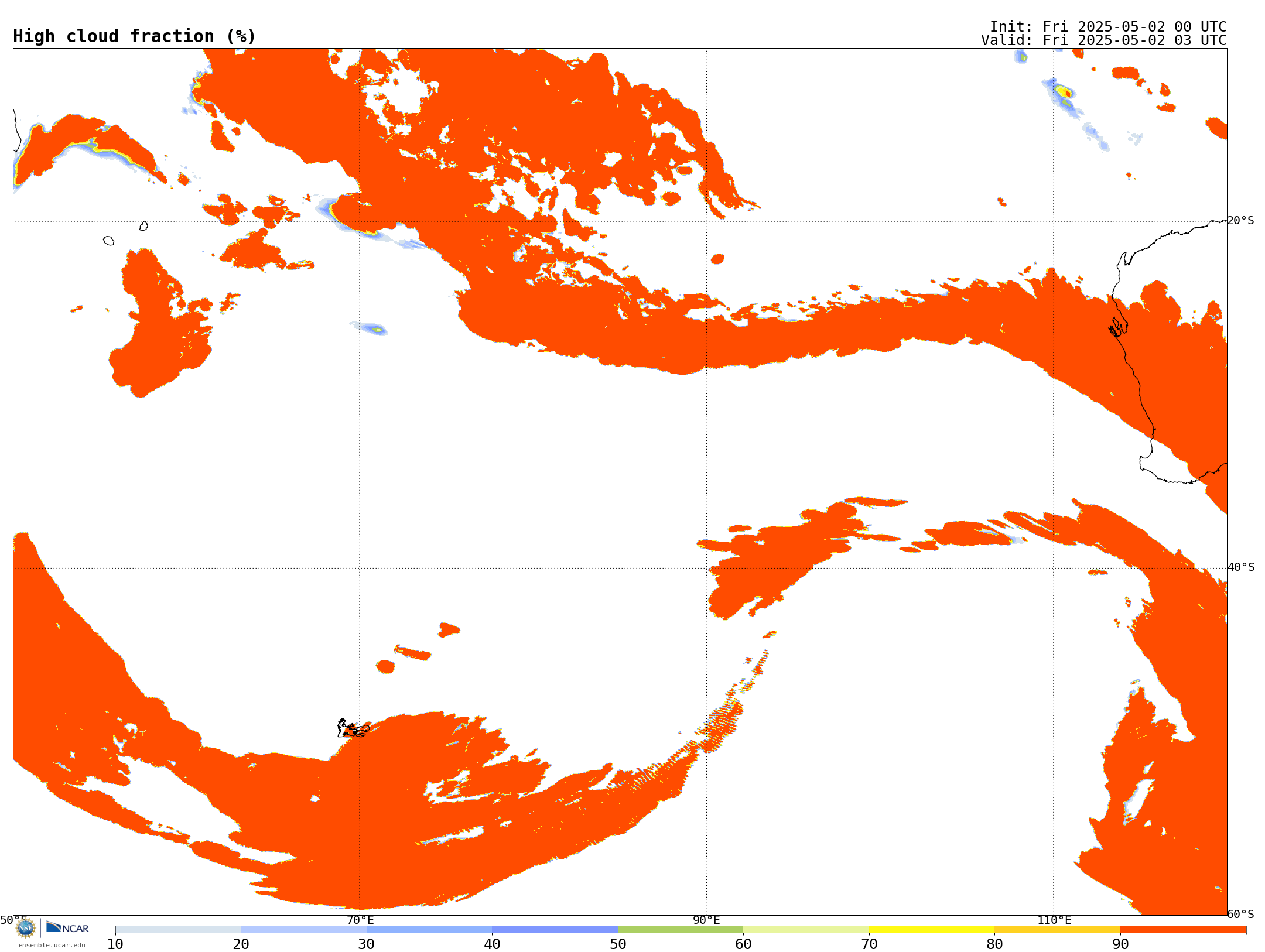Click the colorbar tick label 50
This screenshot has height=952, width=1265.
[618, 944]
